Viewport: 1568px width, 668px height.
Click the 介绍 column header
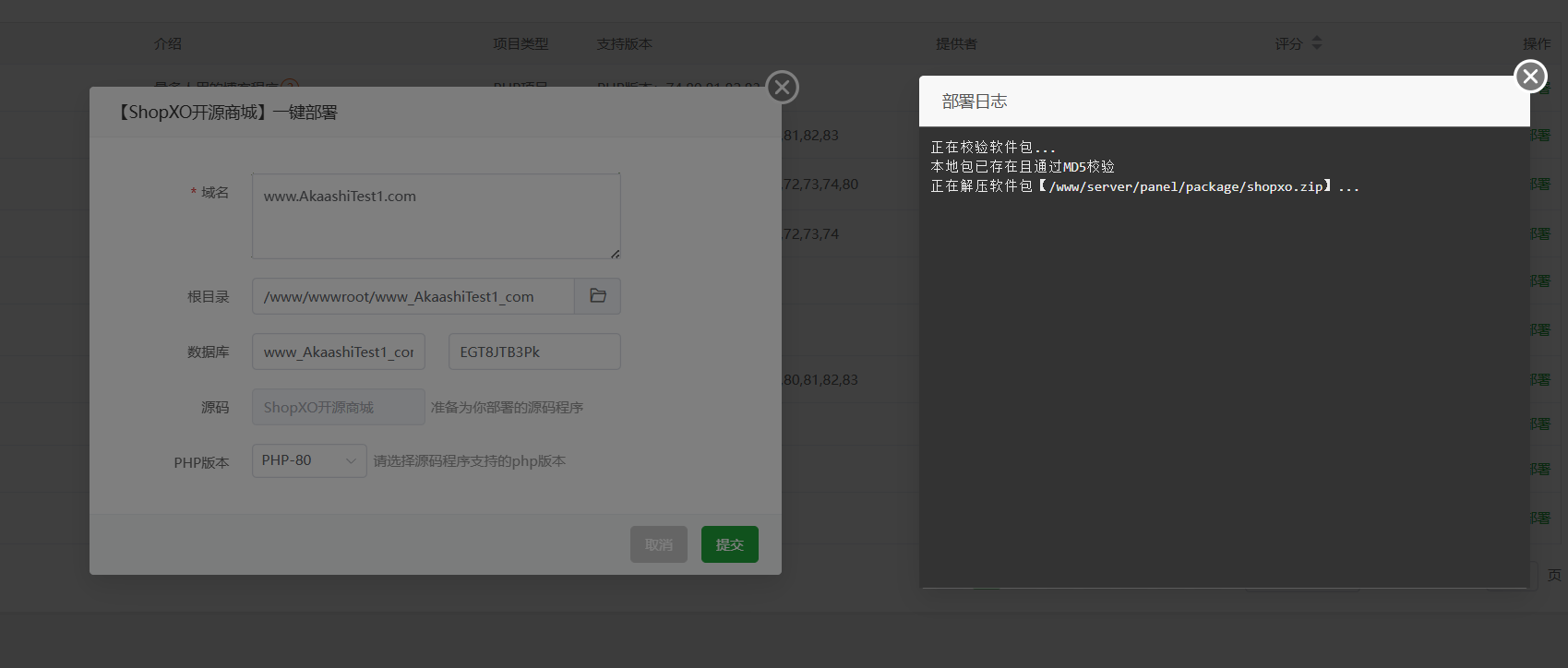click(x=168, y=43)
